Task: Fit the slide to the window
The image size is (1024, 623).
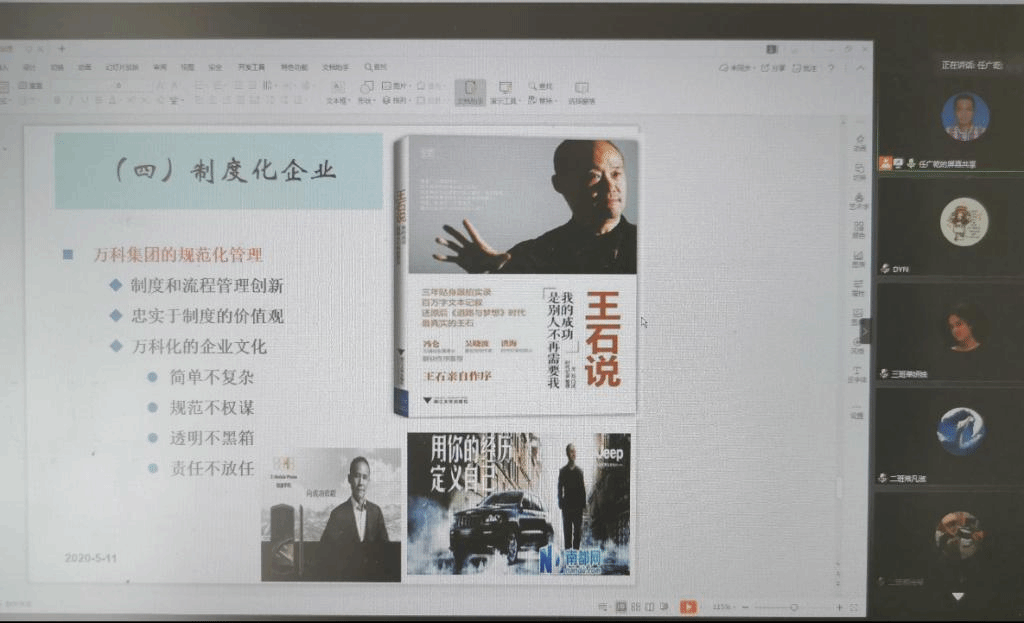Action: click(x=854, y=607)
